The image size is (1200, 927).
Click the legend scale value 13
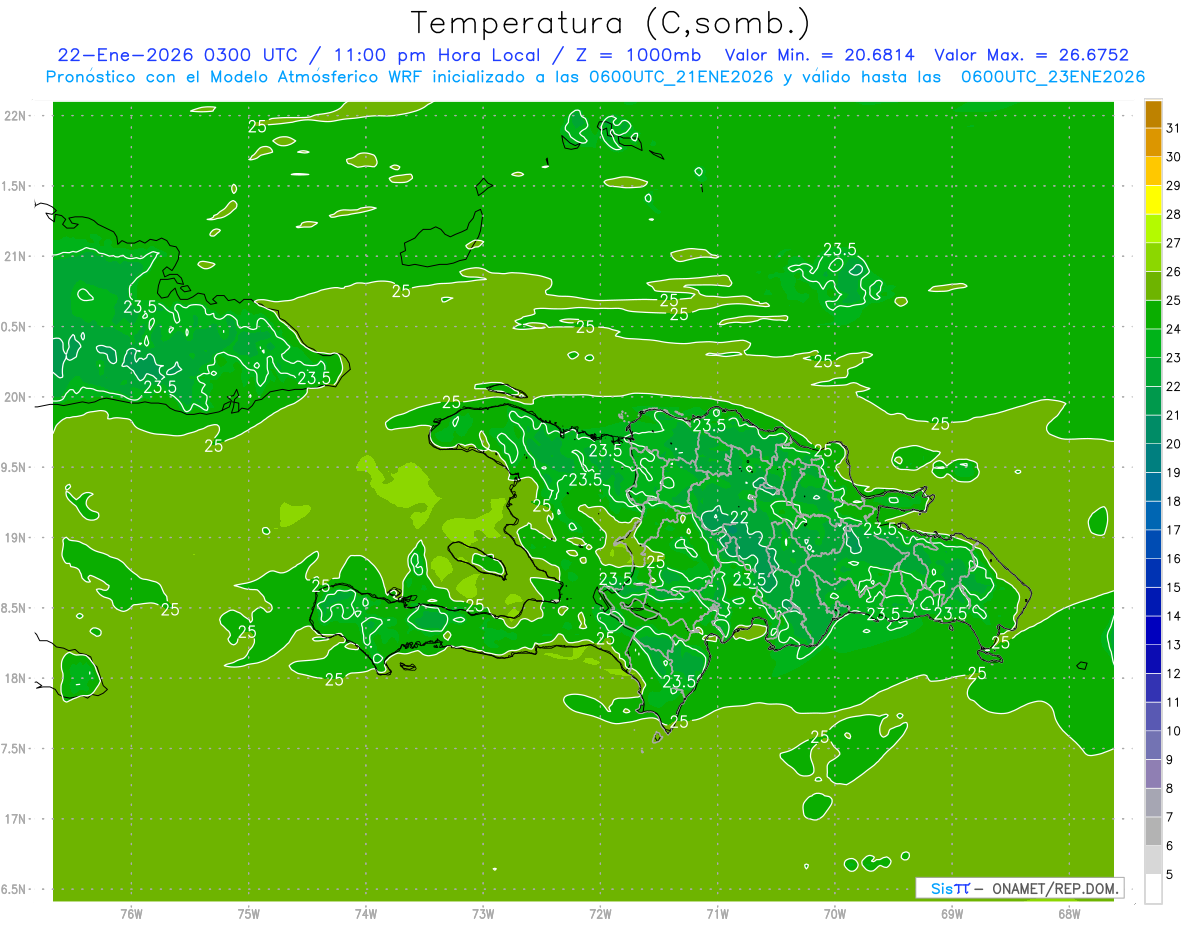tap(1173, 645)
